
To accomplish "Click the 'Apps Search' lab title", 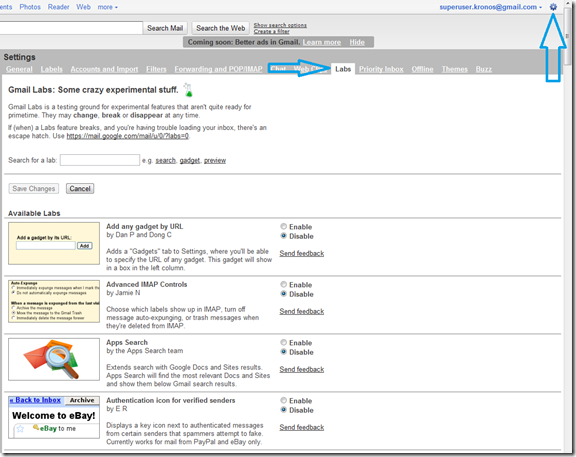I will [x=127, y=342].
